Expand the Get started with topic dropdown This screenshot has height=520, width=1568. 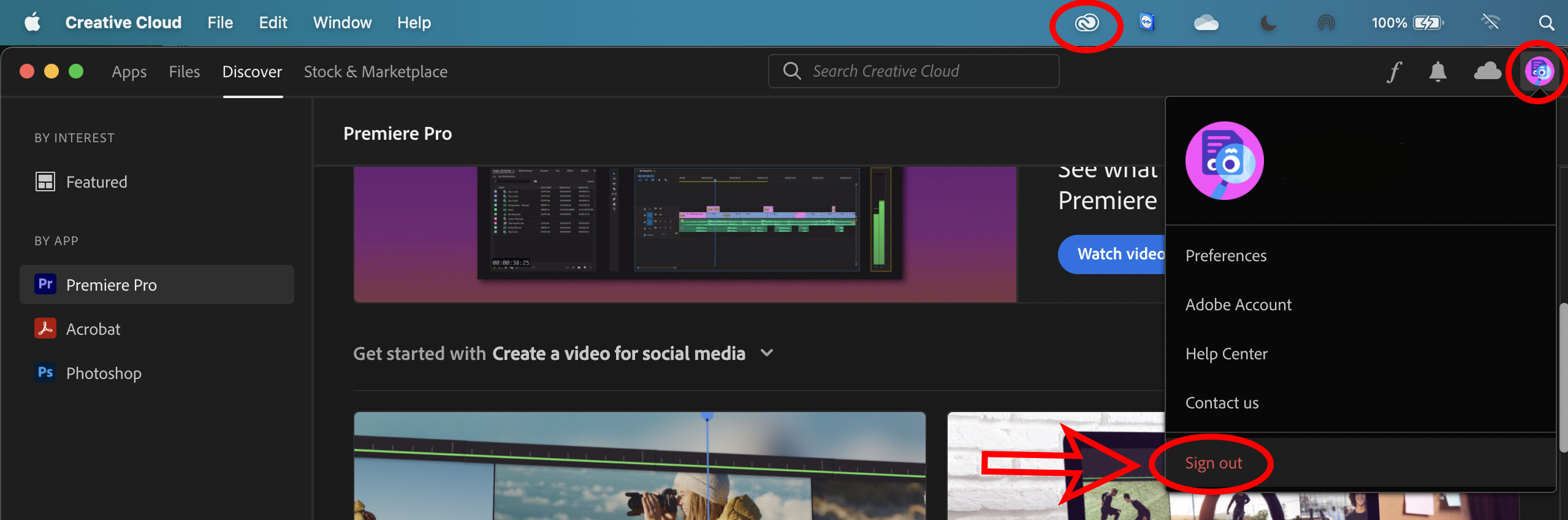(x=766, y=353)
